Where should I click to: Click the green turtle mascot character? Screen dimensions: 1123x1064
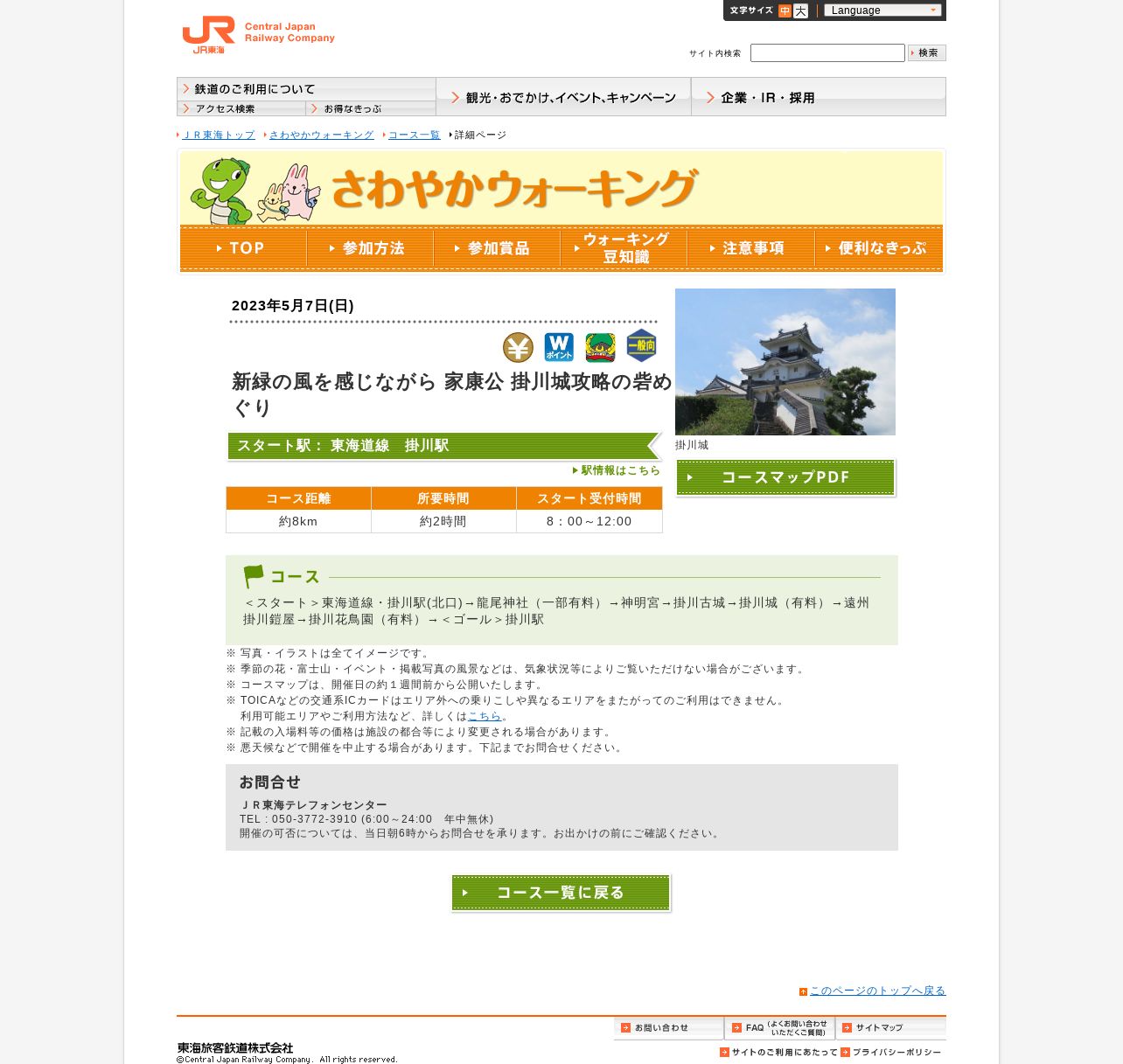[222, 191]
